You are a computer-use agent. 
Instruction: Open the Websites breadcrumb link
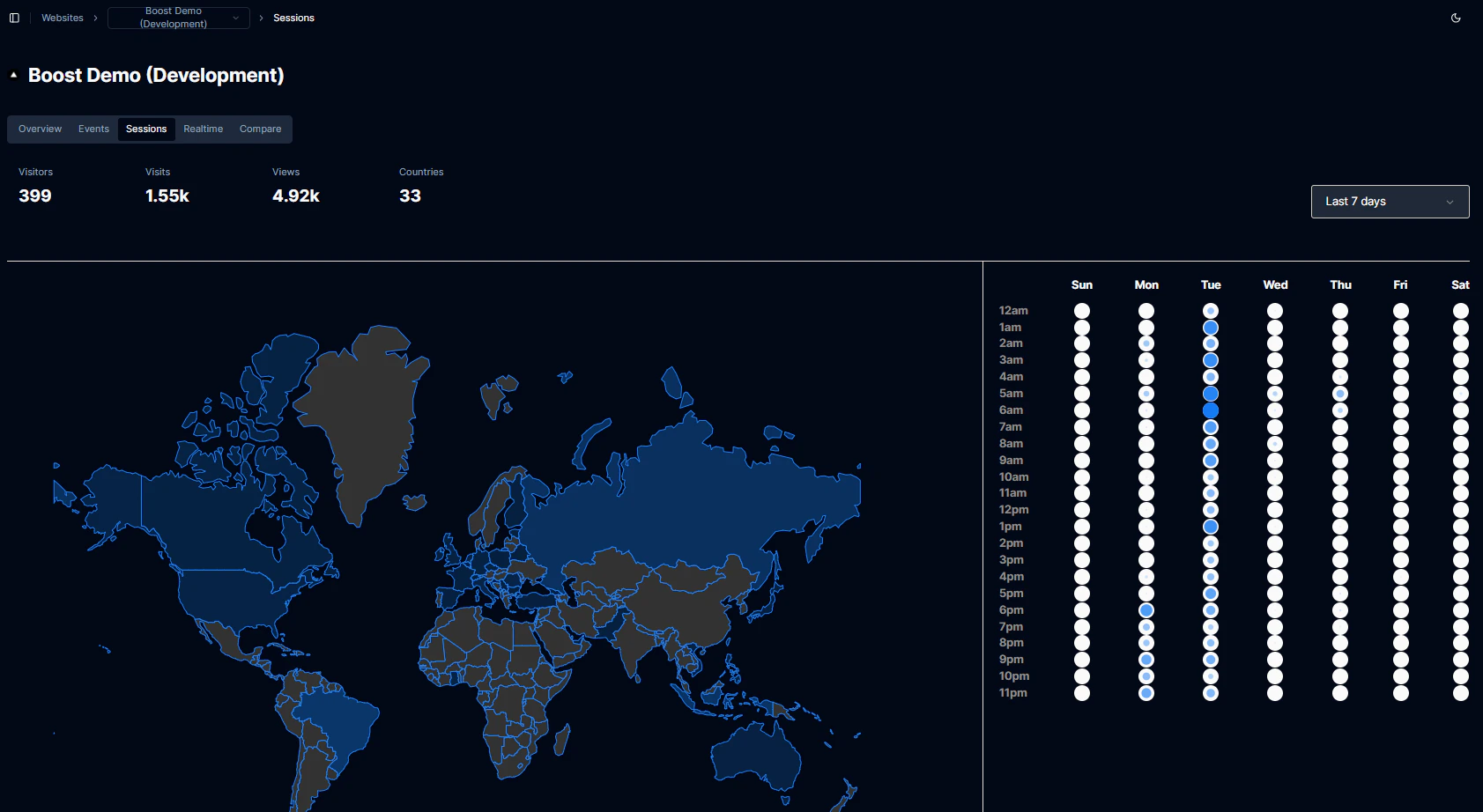click(63, 18)
